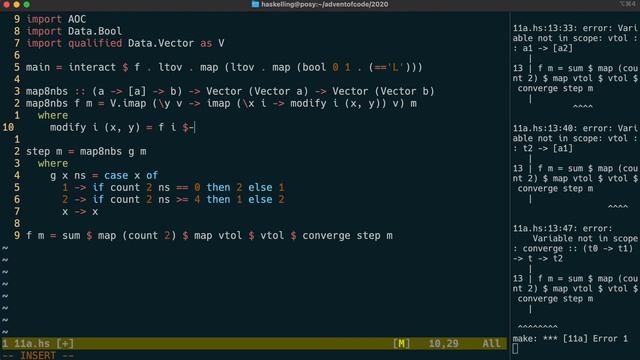Click the folder icon in window title
Viewport: 640px width, 360px height.
pyautogui.click(x=255, y=4)
